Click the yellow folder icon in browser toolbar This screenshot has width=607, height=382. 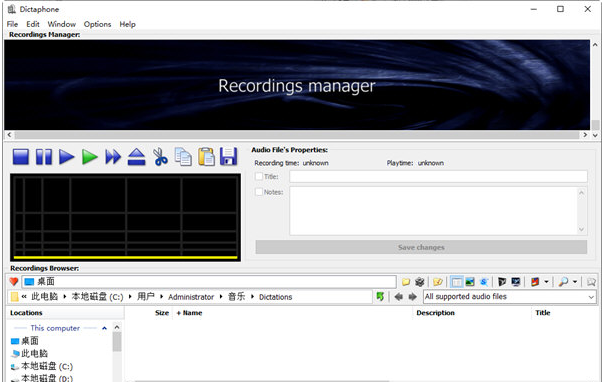click(406, 282)
